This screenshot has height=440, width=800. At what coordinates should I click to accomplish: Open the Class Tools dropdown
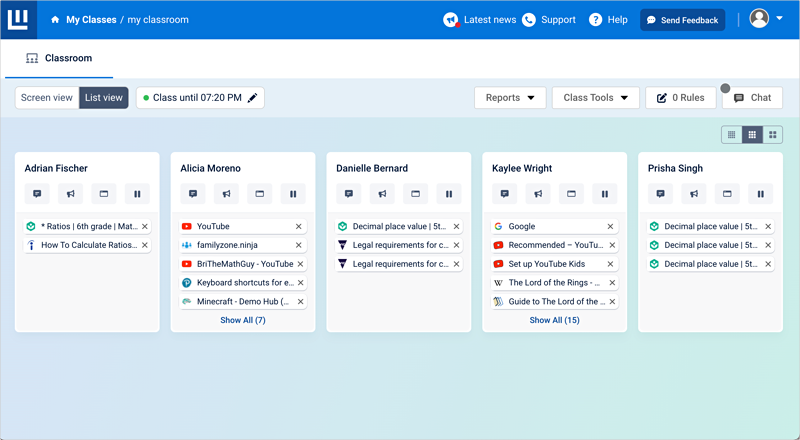click(595, 97)
